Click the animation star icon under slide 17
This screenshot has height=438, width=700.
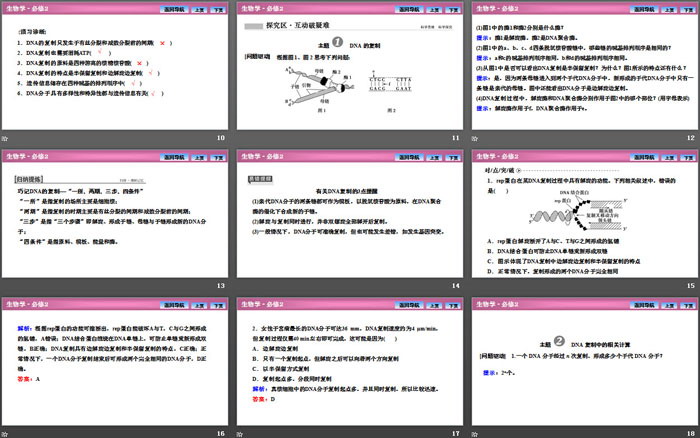click(x=240, y=434)
